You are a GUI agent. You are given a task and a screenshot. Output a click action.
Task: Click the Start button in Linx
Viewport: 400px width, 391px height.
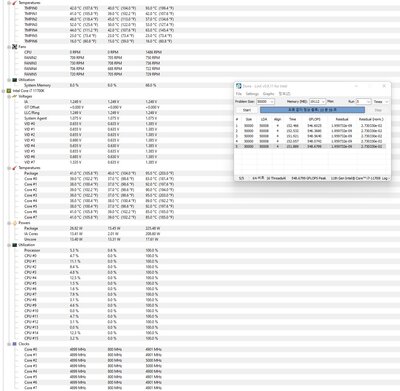pyautogui.click(x=247, y=110)
